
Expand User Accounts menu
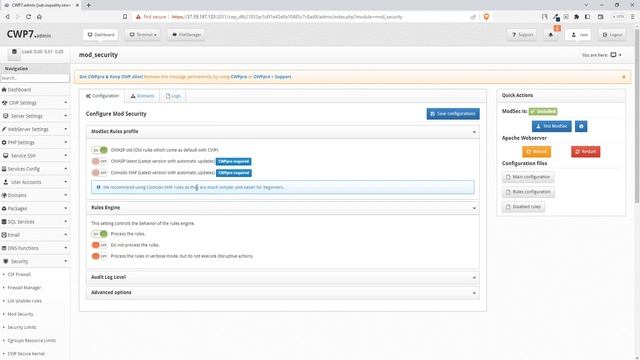[35, 182]
